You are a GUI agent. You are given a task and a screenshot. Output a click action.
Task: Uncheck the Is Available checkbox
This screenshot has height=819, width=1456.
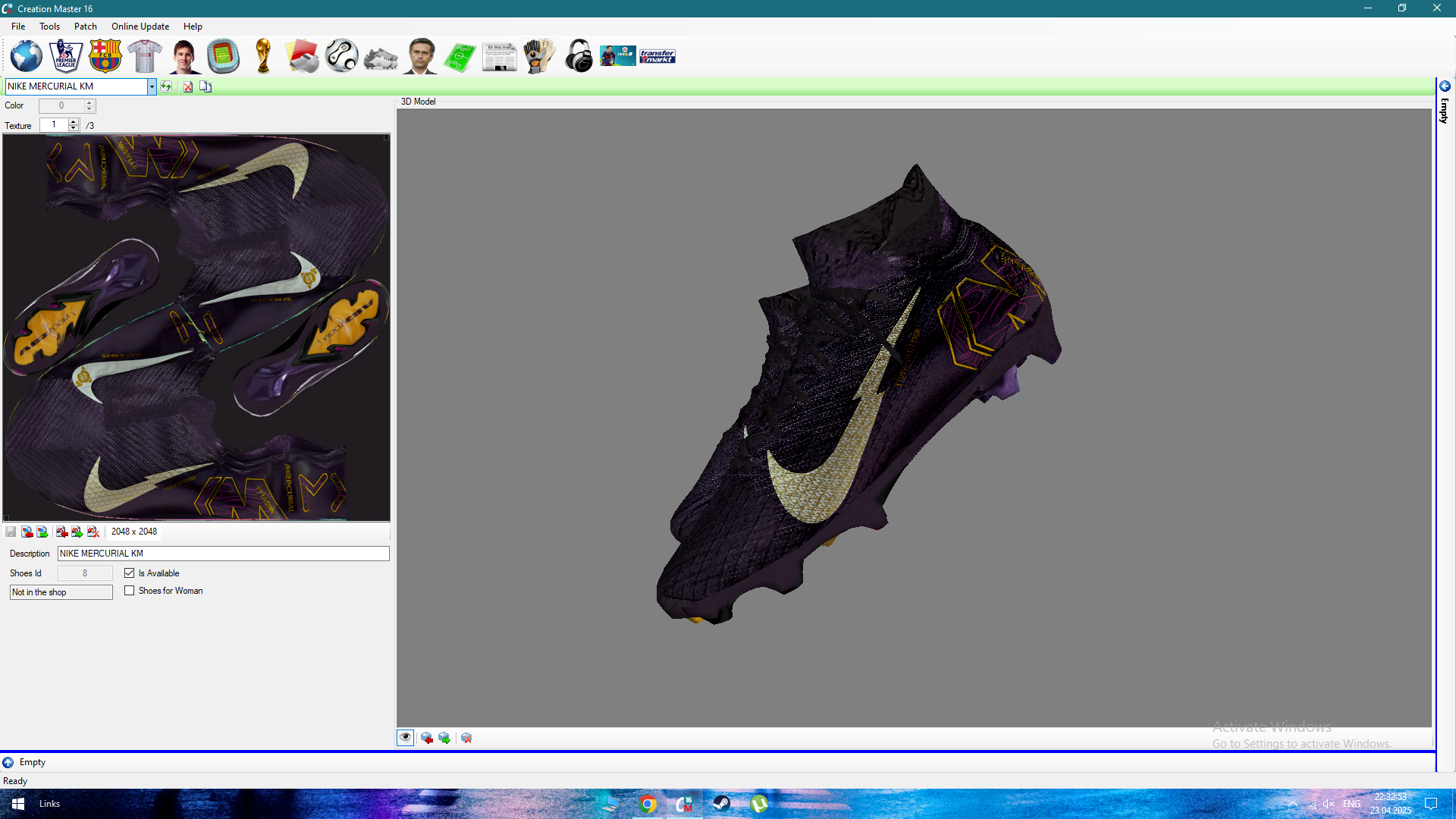pos(130,573)
